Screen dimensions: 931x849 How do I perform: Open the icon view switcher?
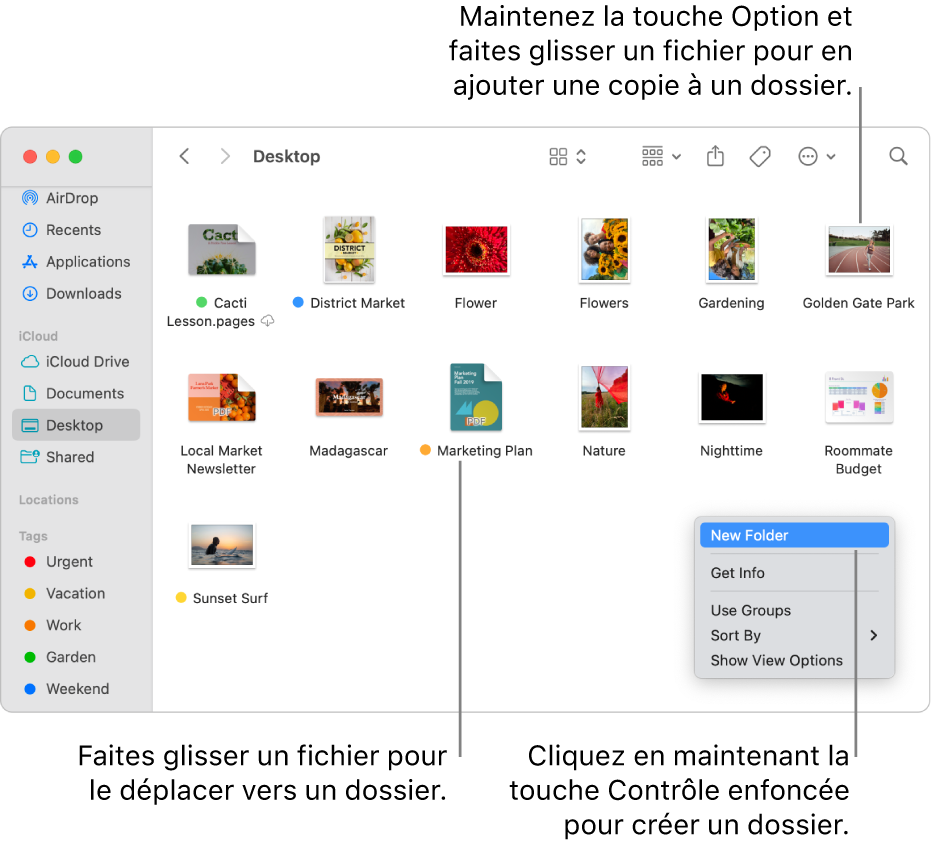(567, 157)
